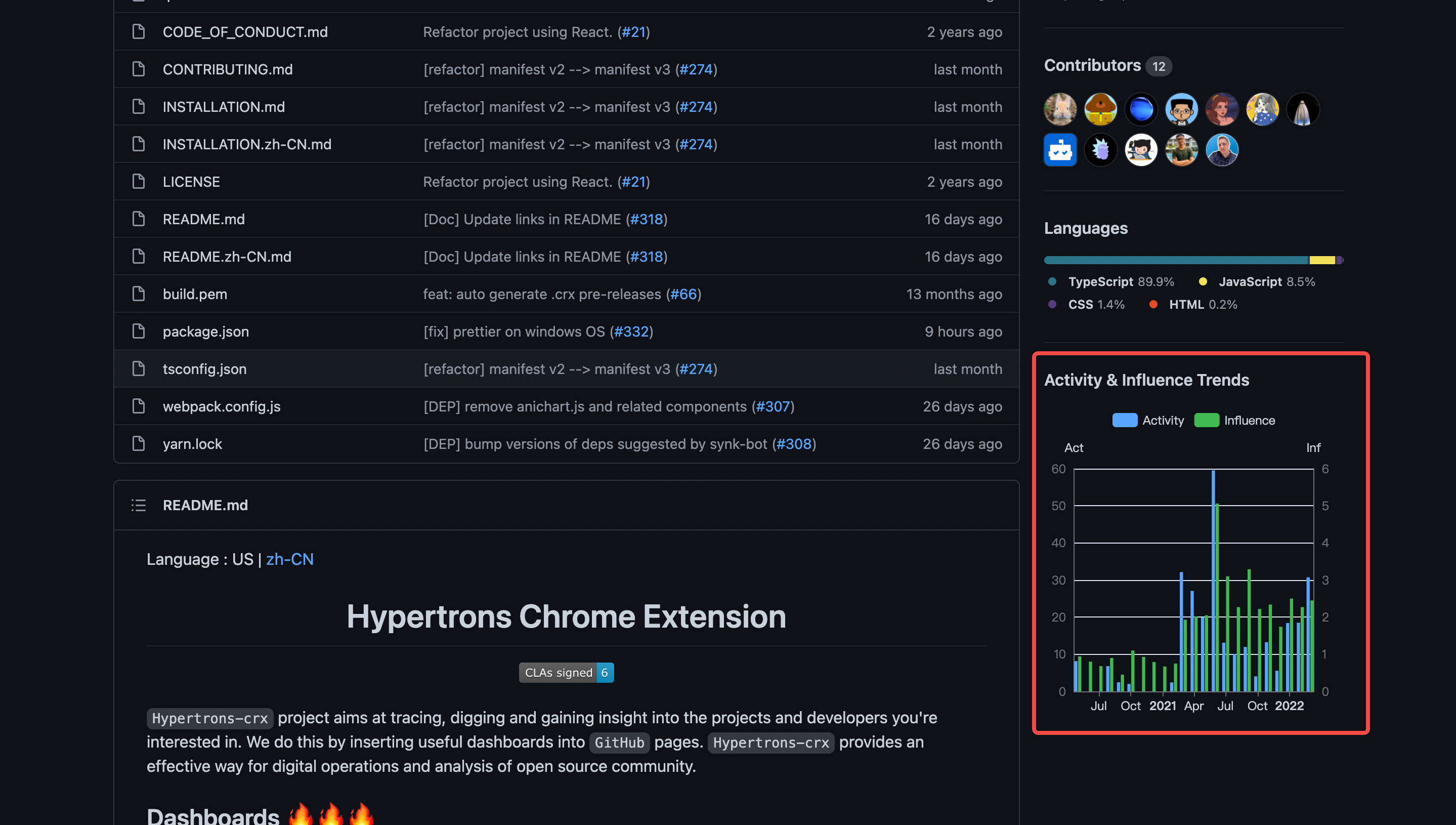Expand the CLAs signed badge details
The height and width of the screenshot is (825, 1456).
click(566, 672)
